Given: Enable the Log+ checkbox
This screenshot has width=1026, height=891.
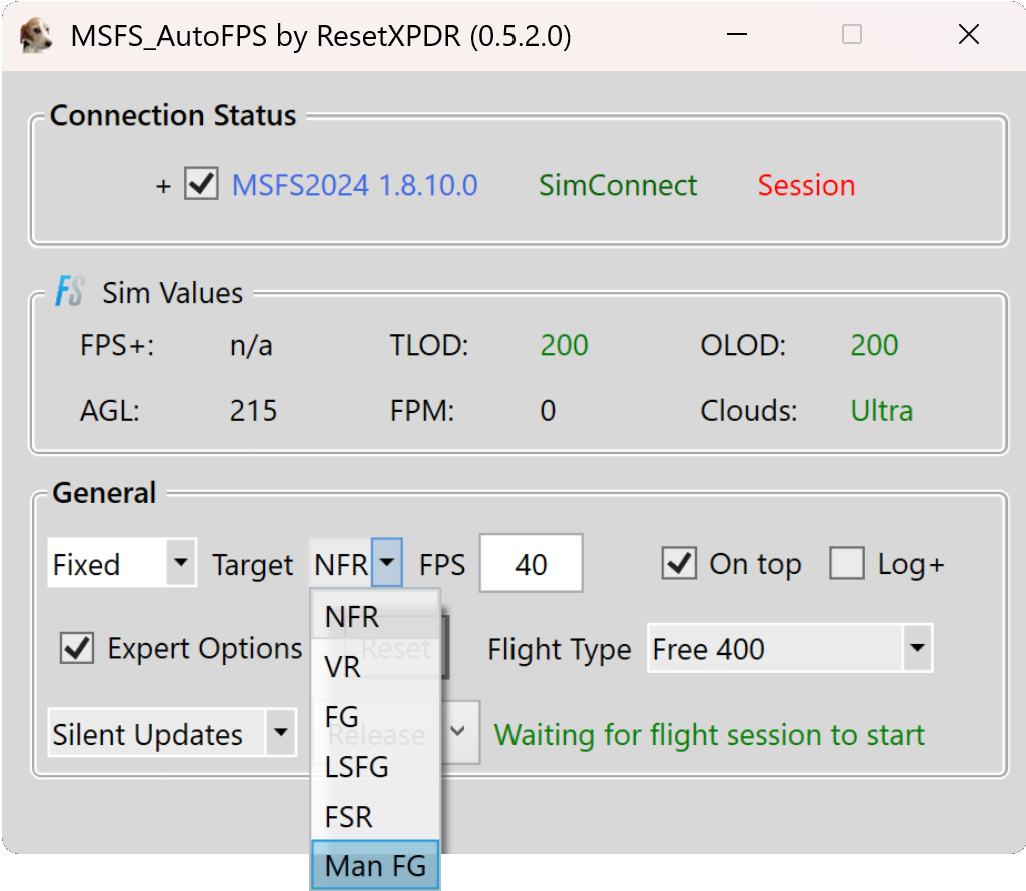Looking at the screenshot, I should click(x=847, y=563).
